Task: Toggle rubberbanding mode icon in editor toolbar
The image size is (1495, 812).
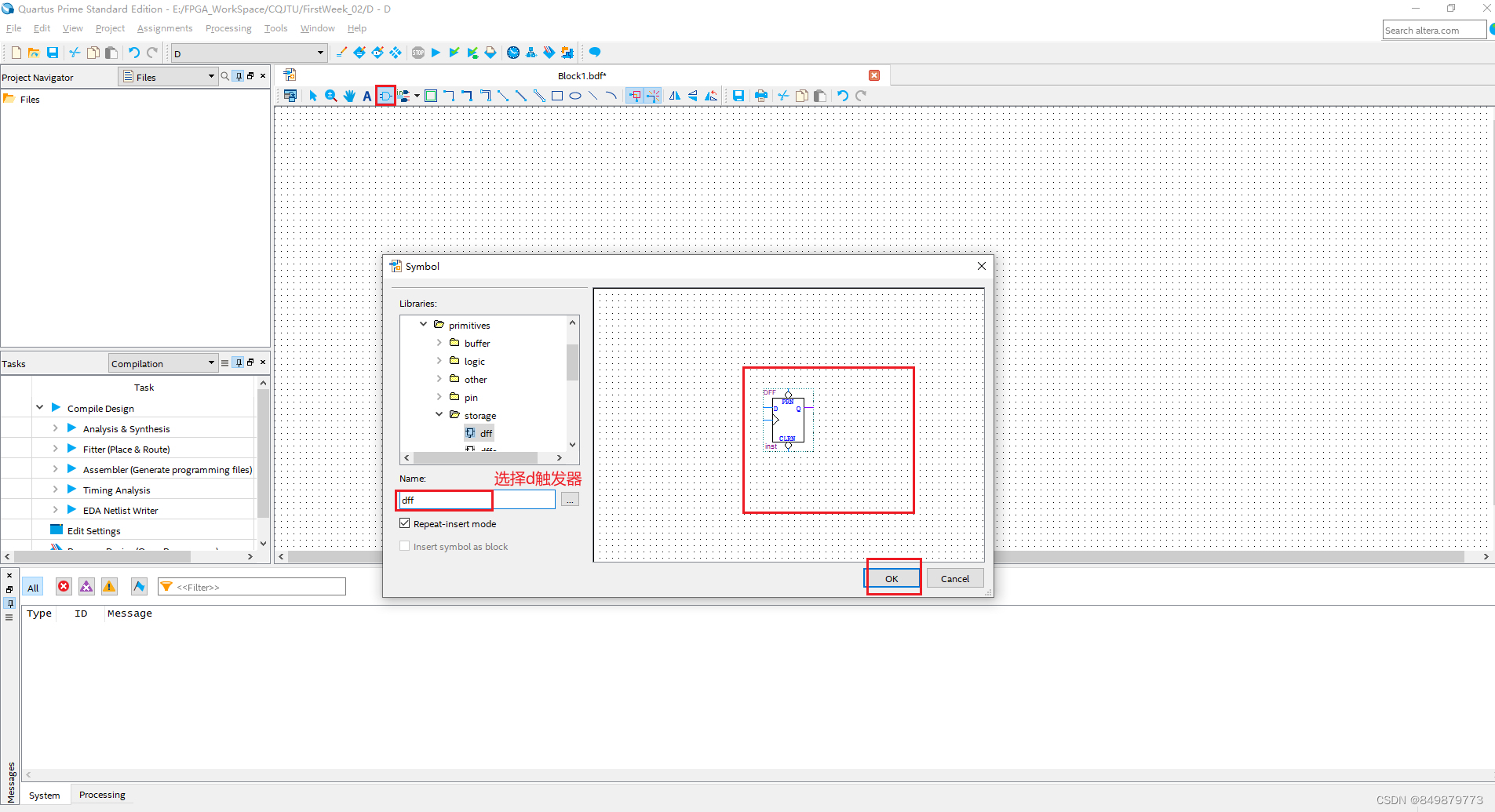Action: 635,96
